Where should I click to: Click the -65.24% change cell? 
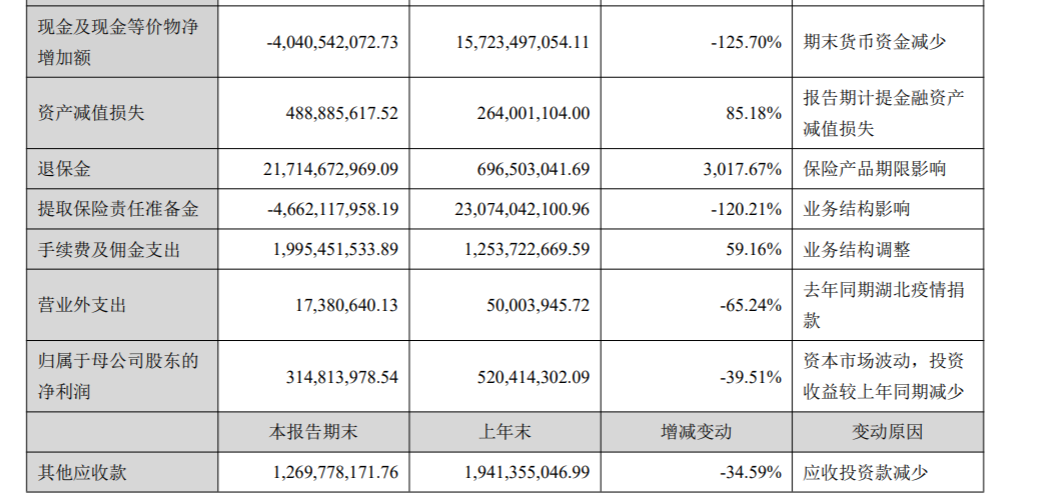coord(749,305)
